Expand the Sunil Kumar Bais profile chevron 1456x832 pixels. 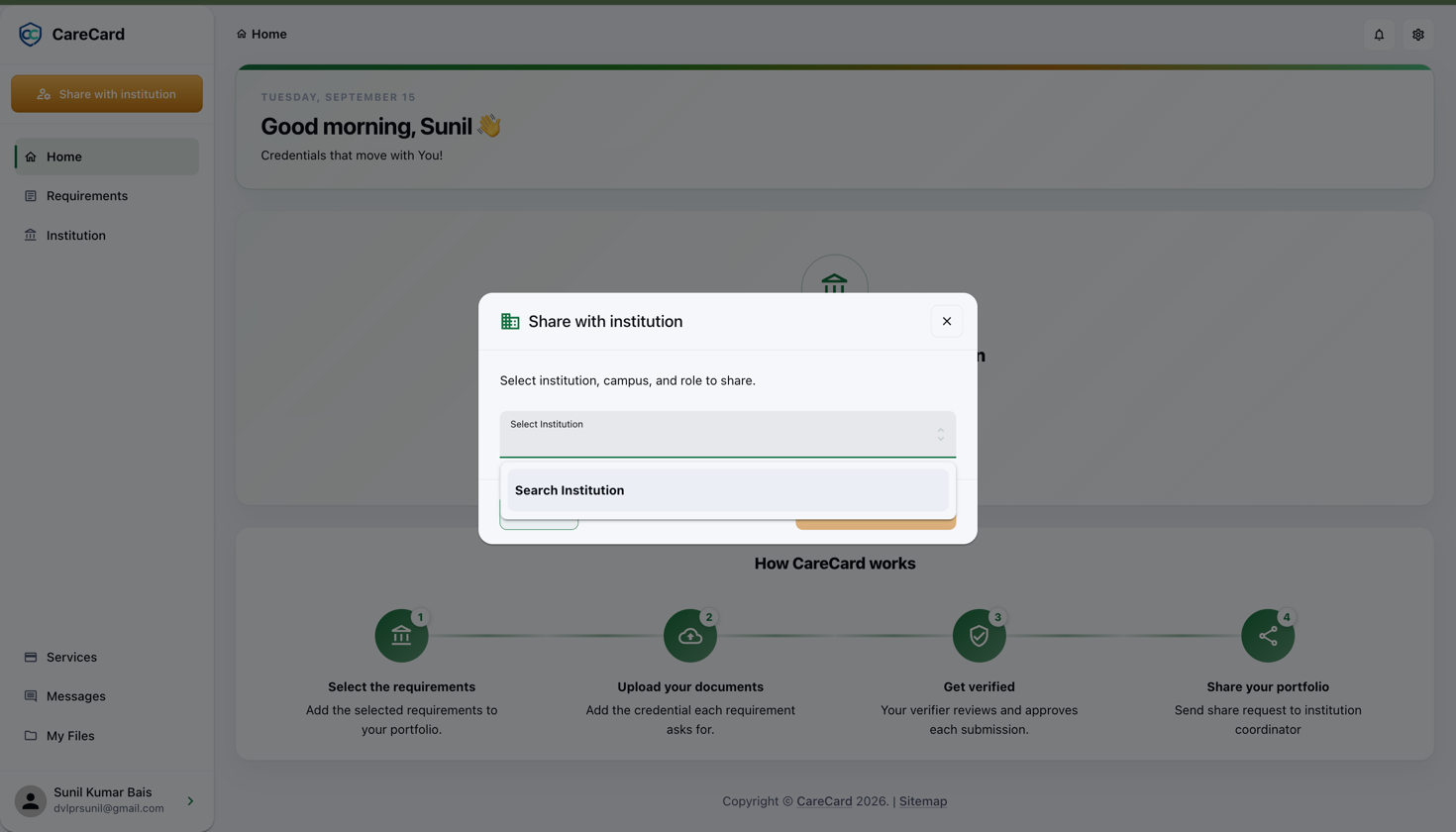[190, 801]
